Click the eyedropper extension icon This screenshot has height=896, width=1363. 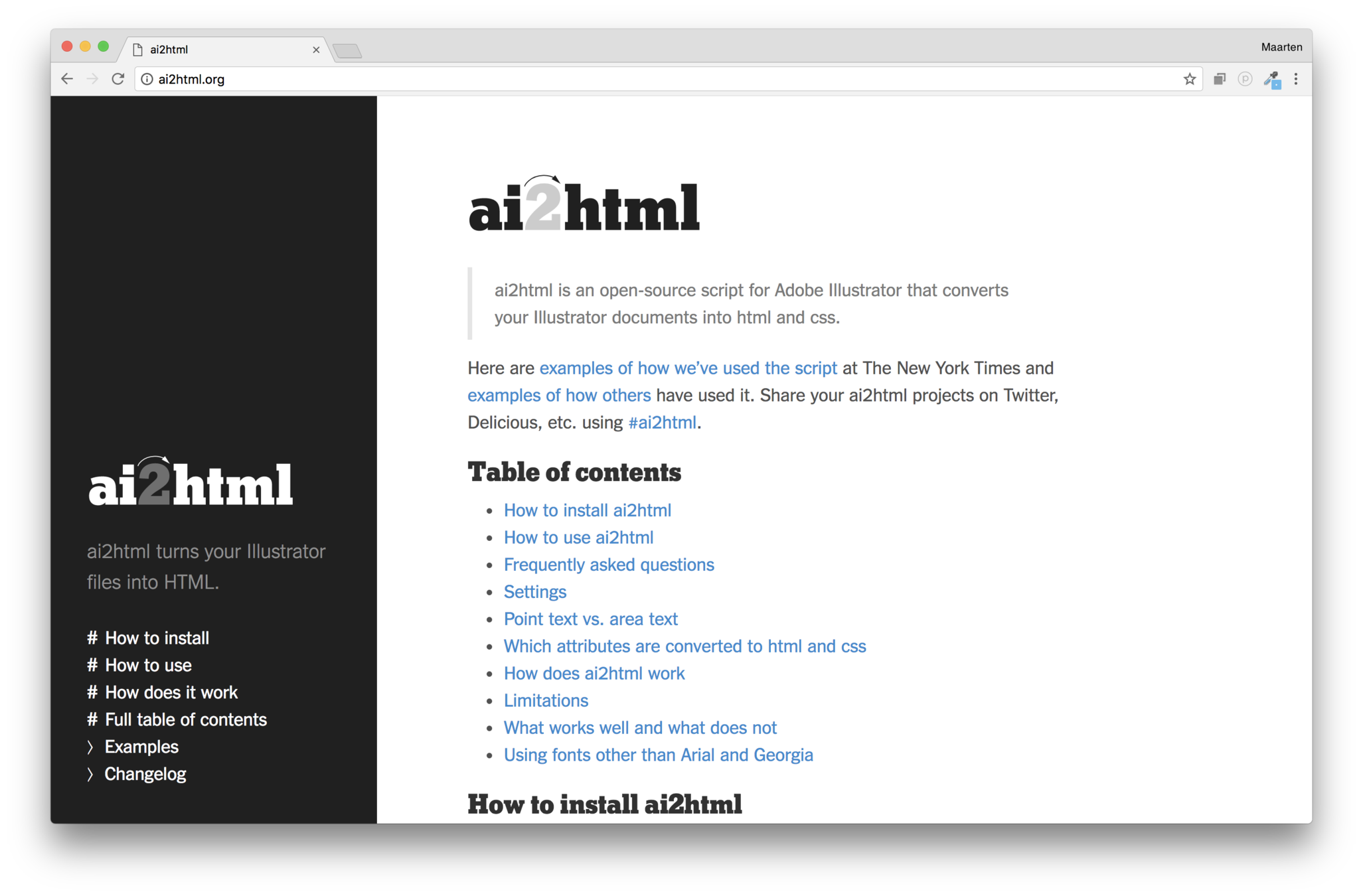[1271, 80]
